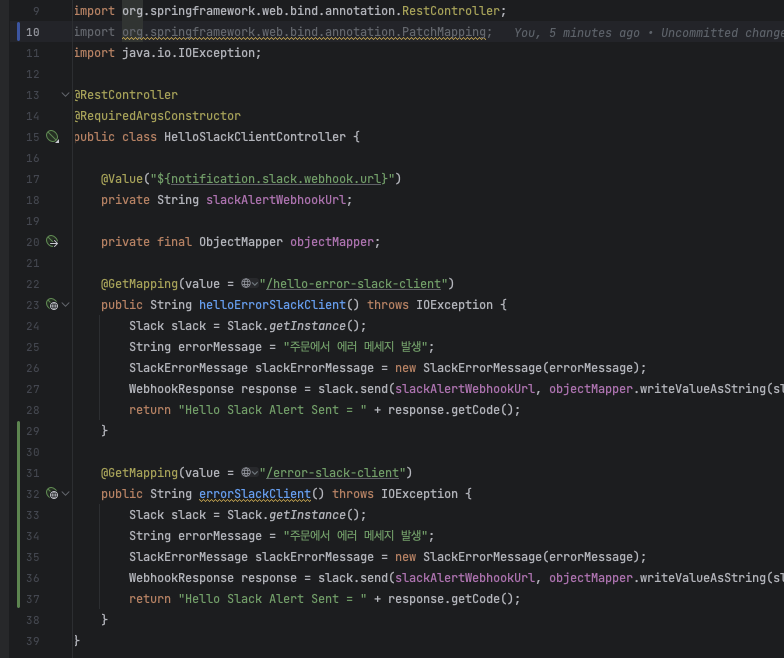Viewport: 784px width, 658px height.
Task: Click the @Value annotation on line 17
Action: (x=122, y=179)
